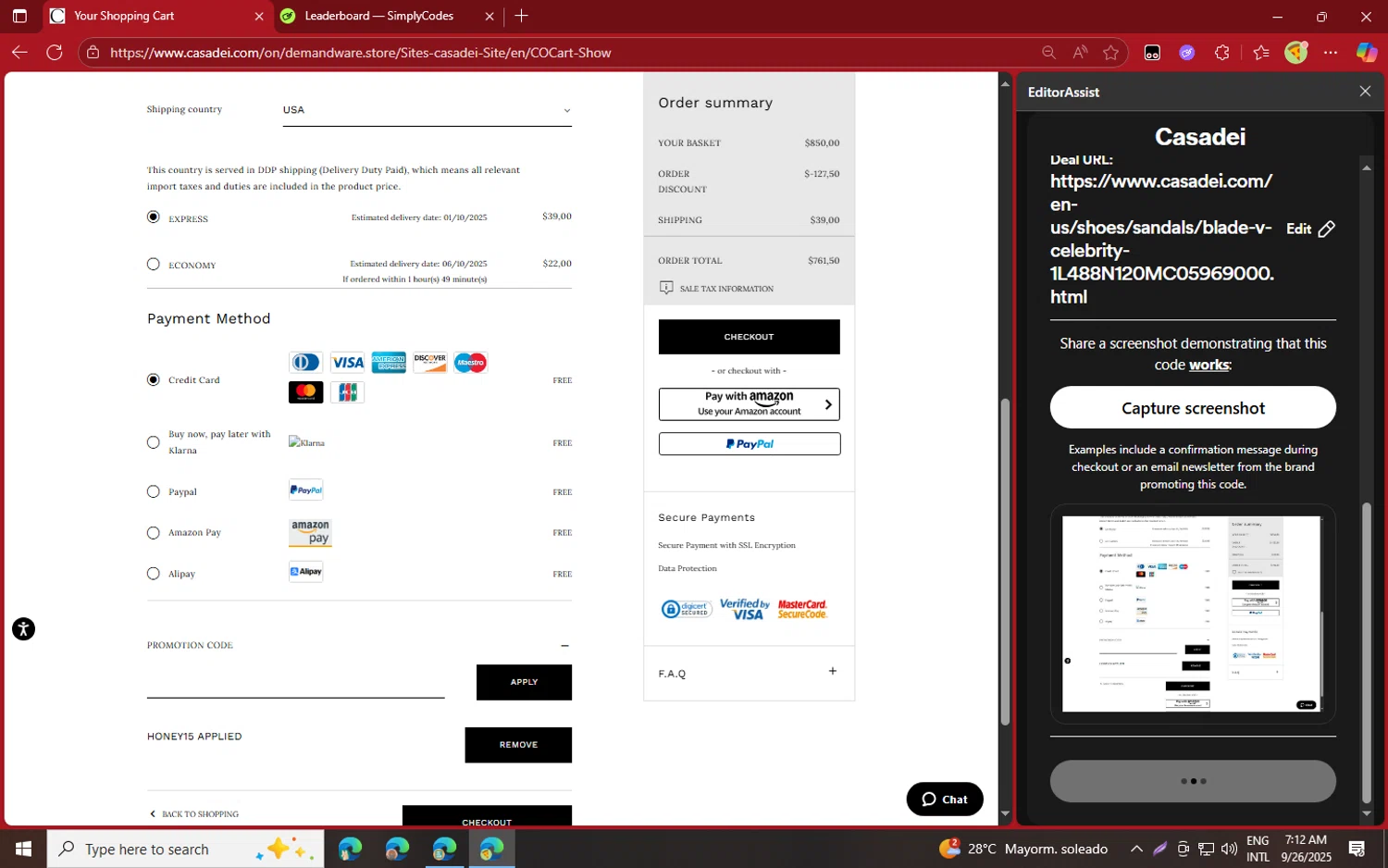
Task: Close the Leaderboard SimplyCodes tab
Action: [490, 16]
